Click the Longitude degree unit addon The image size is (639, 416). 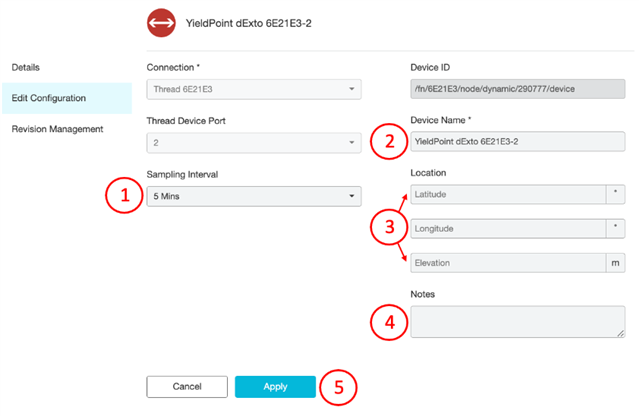point(615,229)
